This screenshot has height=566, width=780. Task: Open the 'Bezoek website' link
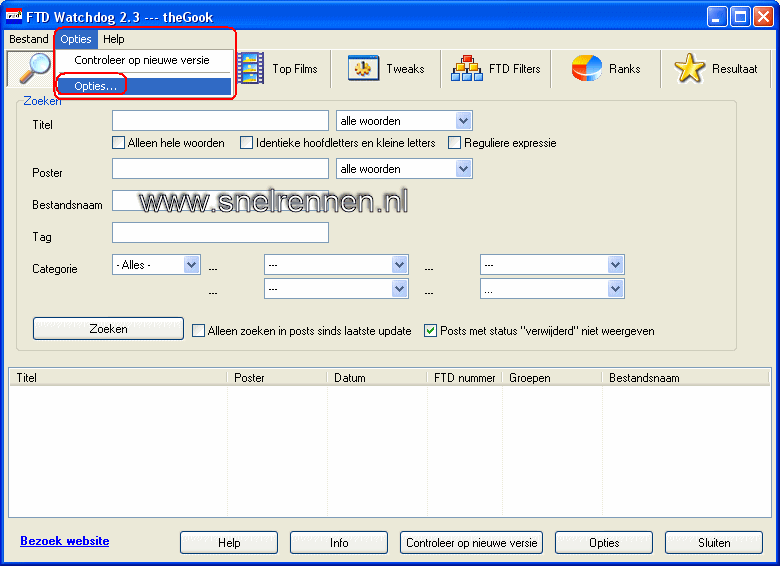pyautogui.click(x=65, y=541)
